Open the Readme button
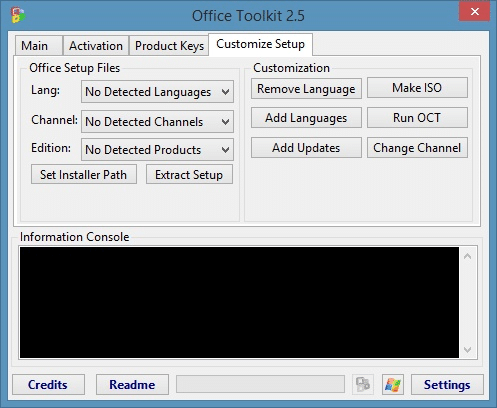The height and width of the screenshot is (408, 497). (132, 384)
